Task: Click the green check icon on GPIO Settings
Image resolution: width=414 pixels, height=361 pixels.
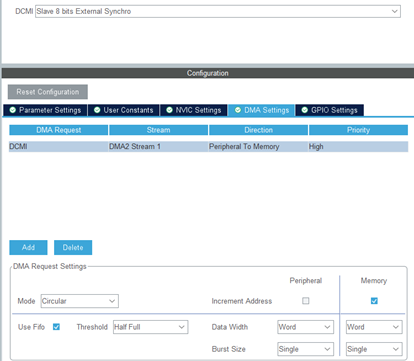Action: (x=305, y=110)
